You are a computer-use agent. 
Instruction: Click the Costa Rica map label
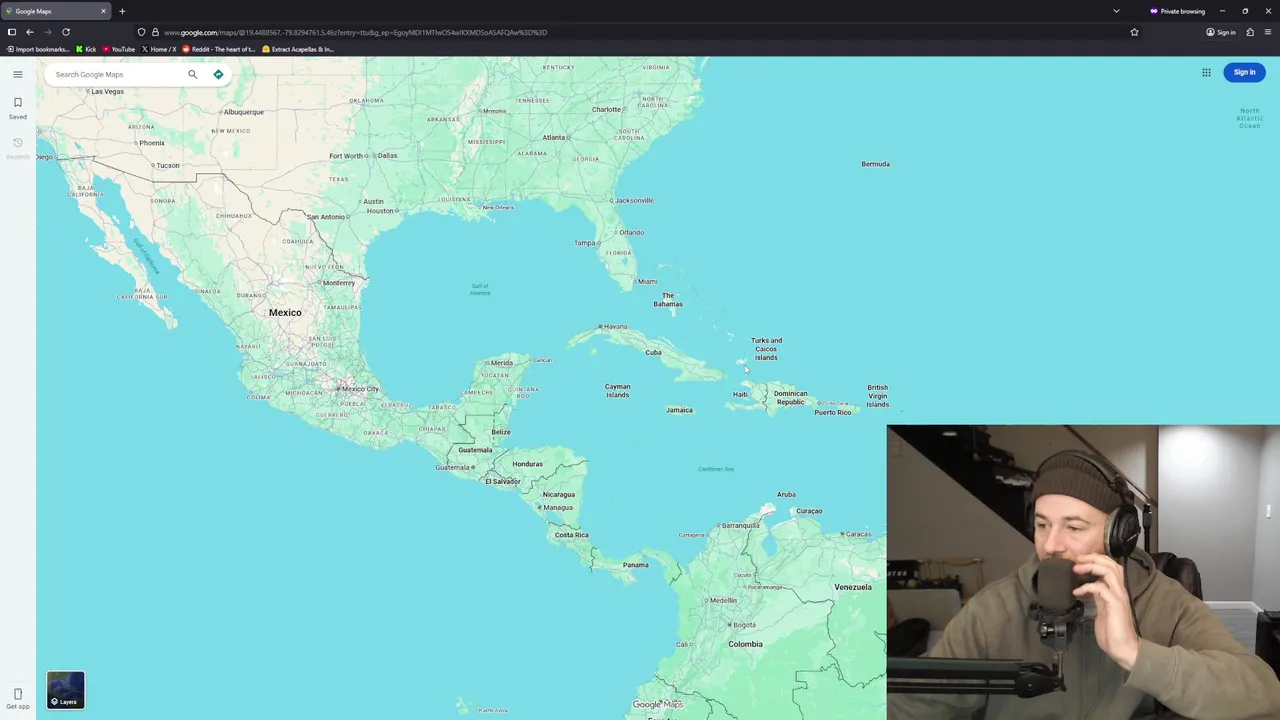click(x=572, y=535)
